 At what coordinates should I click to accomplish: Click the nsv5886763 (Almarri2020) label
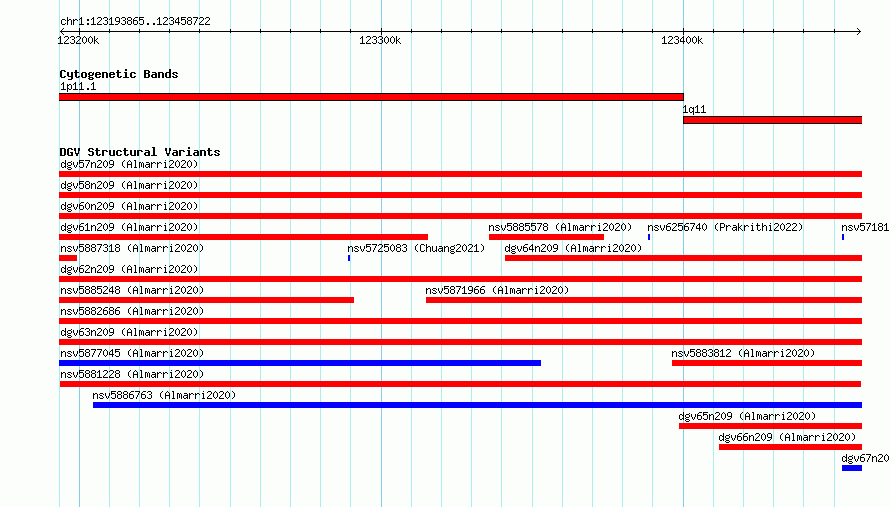pos(164,395)
